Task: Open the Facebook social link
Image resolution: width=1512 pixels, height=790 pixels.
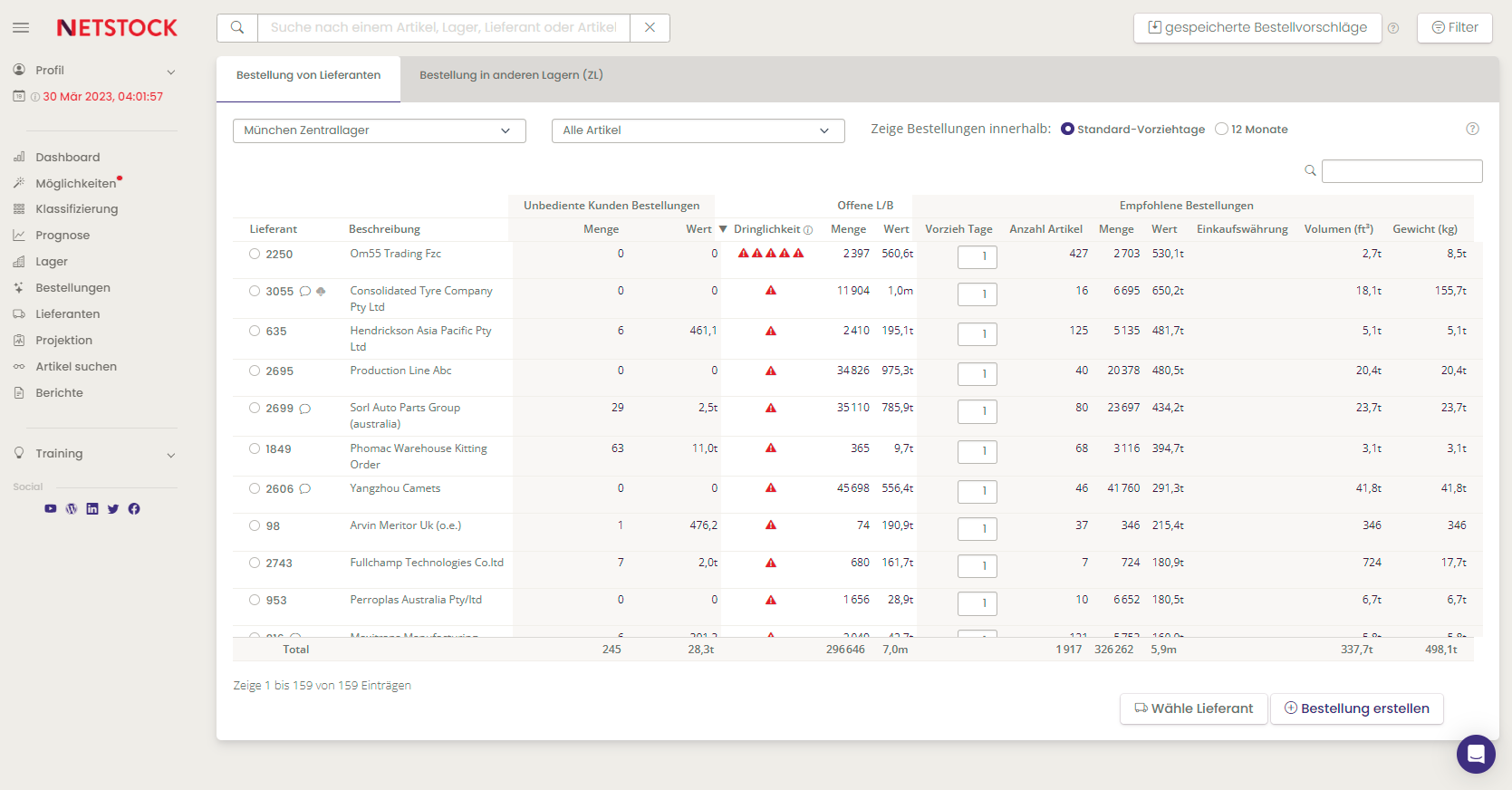Action: click(134, 509)
